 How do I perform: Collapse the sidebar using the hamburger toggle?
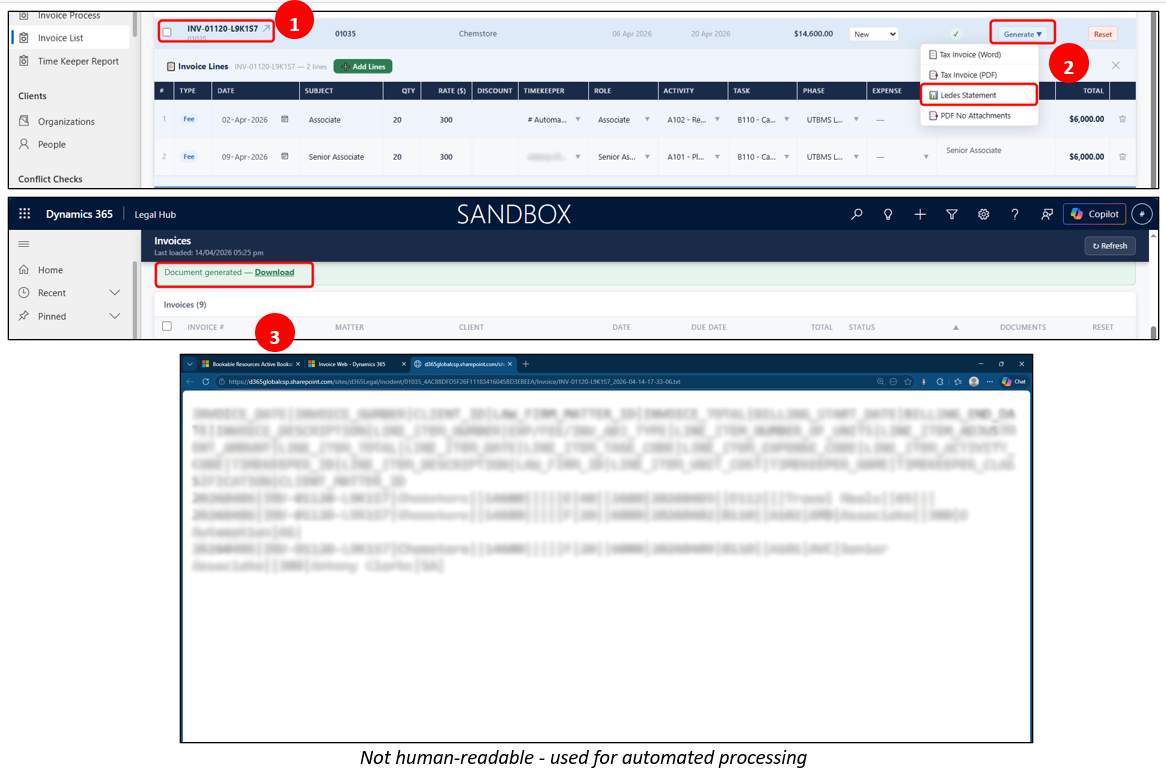pos(24,244)
